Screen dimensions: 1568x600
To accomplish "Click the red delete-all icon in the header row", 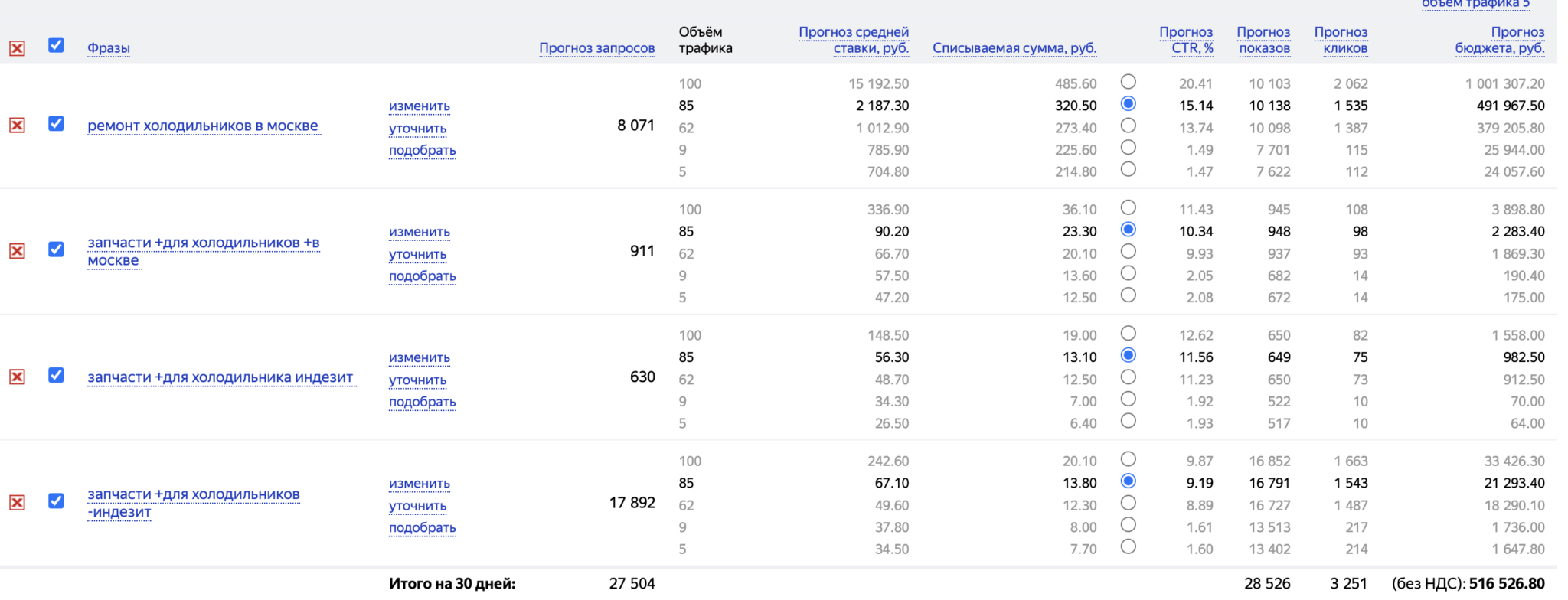I will pos(17,49).
